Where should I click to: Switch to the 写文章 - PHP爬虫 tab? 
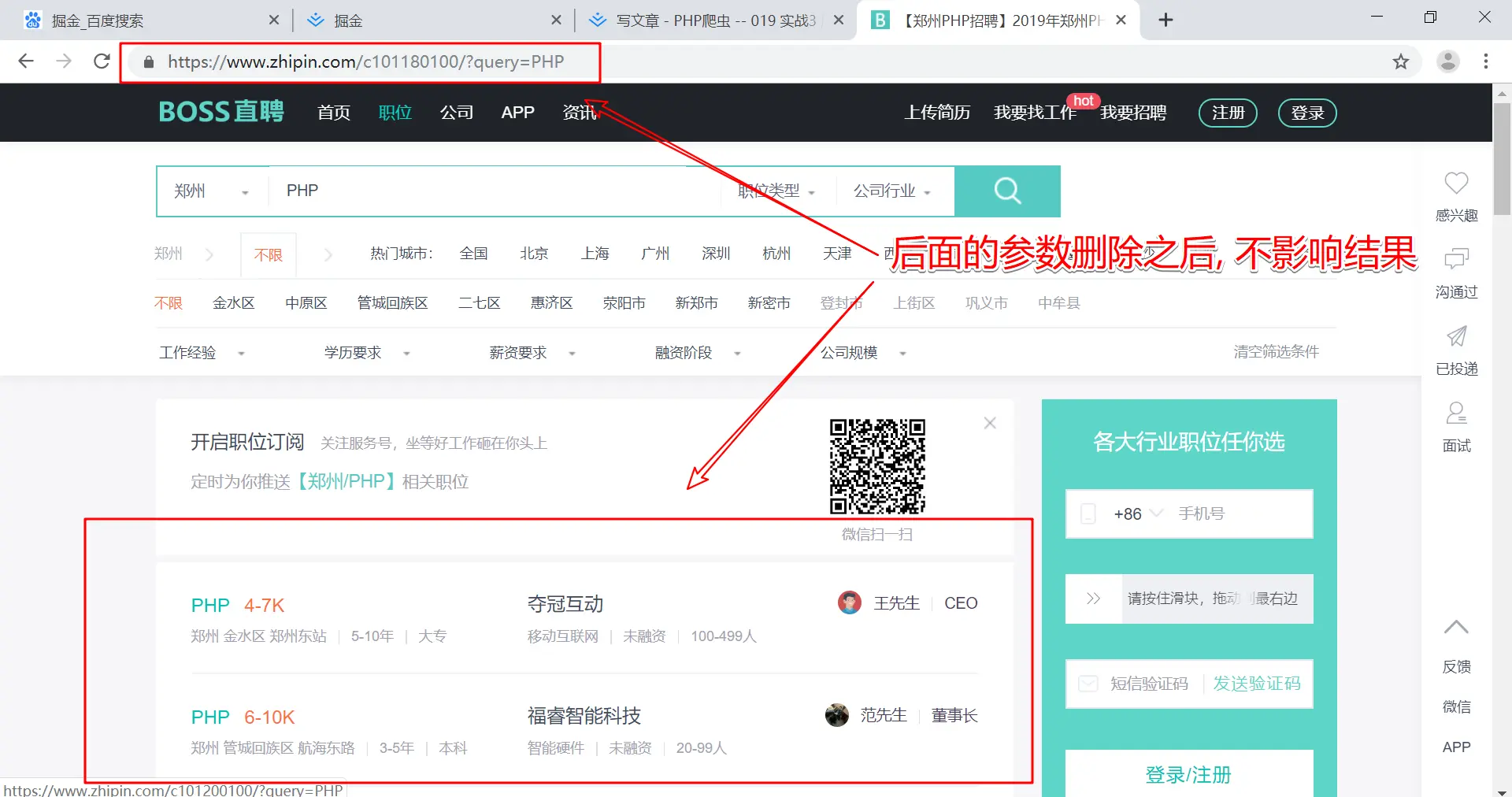click(x=715, y=20)
